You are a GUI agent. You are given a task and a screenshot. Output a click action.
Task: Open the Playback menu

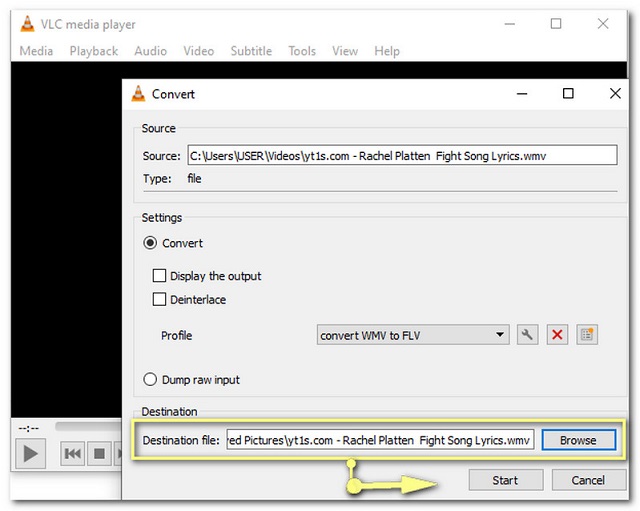[x=94, y=51]
